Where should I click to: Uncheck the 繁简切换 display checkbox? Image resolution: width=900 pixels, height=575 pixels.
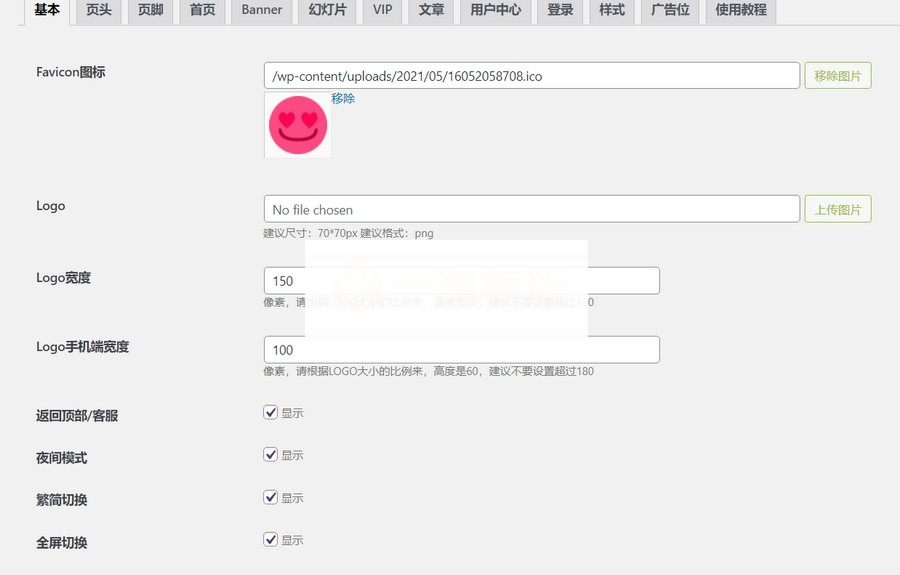click(271, 497)
